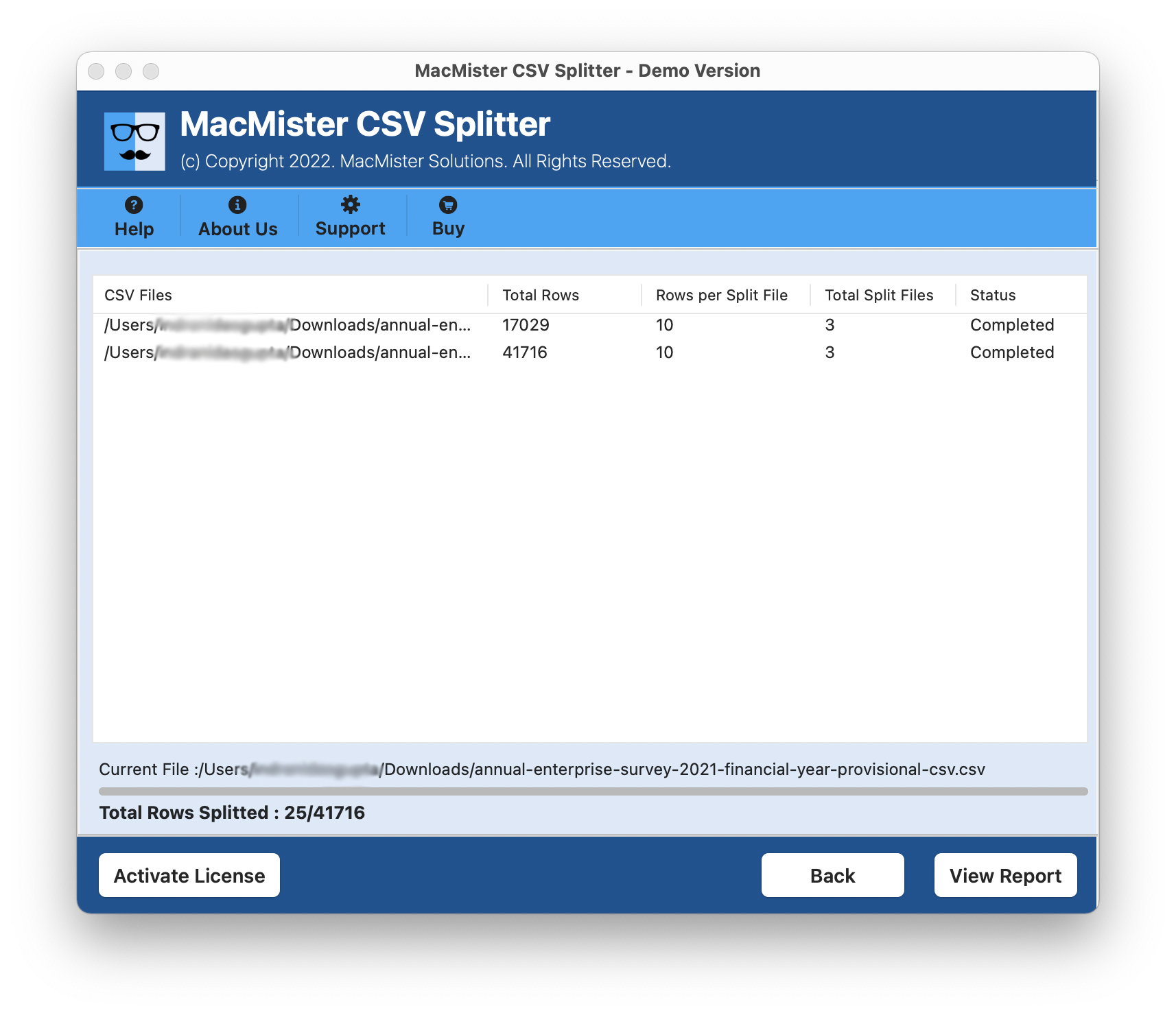Click the window close button
1176x1015 pixels.
point(96,71)
